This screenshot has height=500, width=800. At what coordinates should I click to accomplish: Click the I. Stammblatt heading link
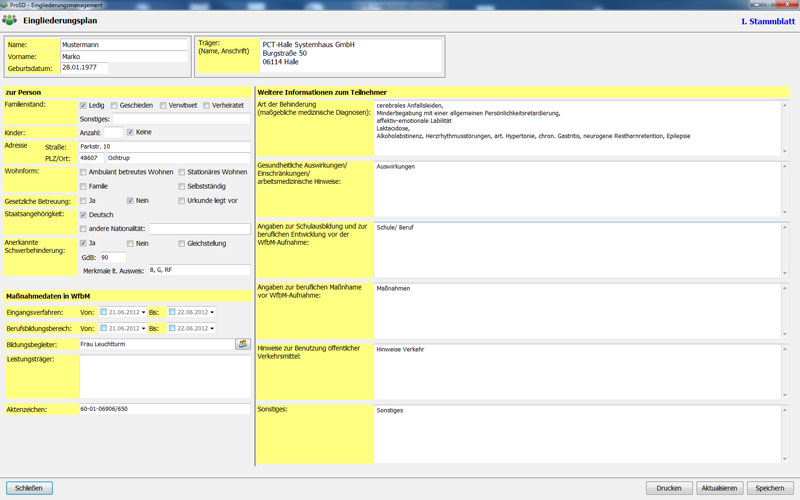766,21
